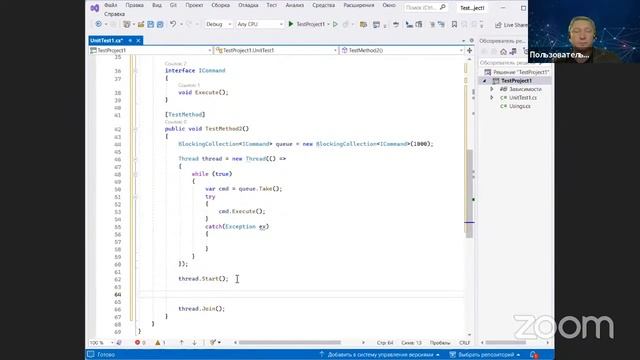The width and height of the screenshot is (640, 360).
Task: Select Usings.cs in Solution Explorer
Action: 519,106
